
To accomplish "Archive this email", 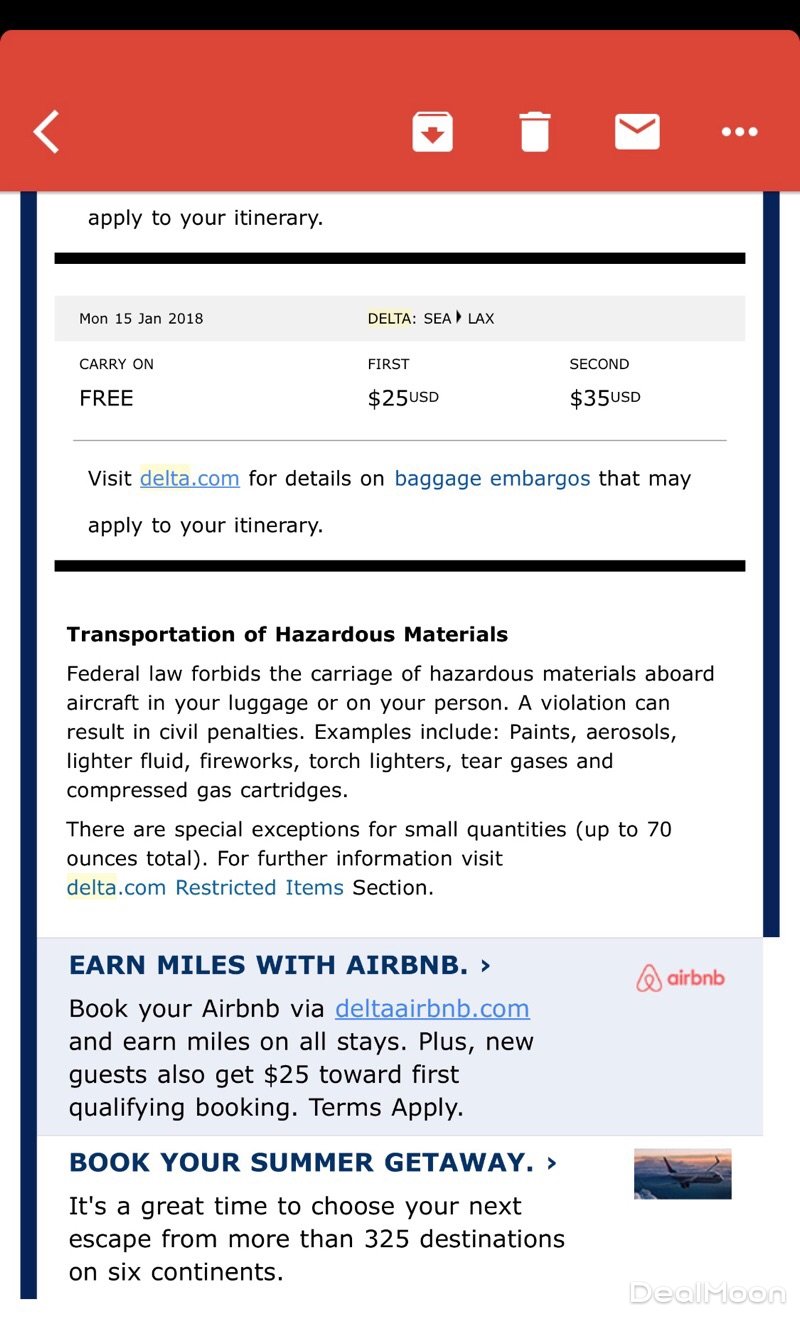I will pyautogui.click(x=432, y=132).
